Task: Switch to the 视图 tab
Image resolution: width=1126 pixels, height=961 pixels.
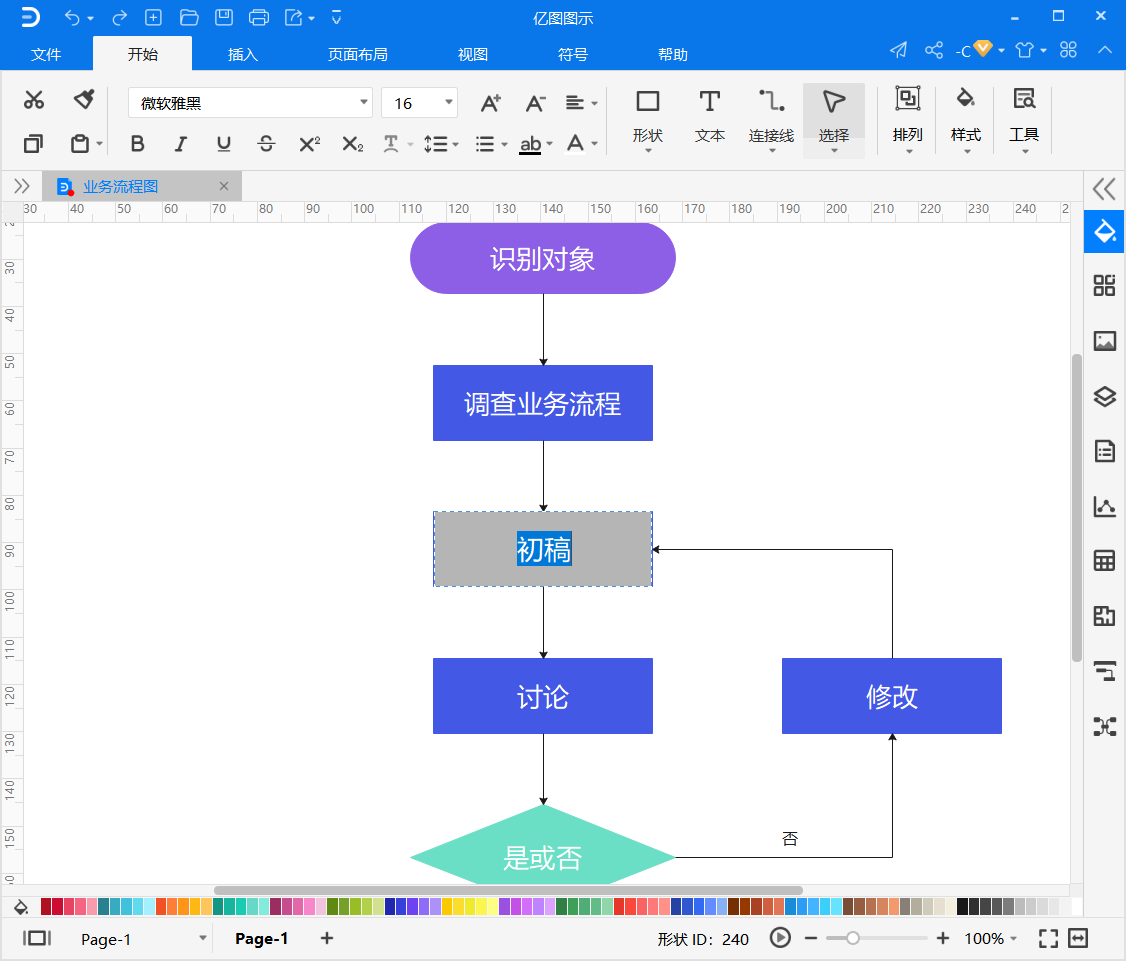Action: (x=473, y=55)
